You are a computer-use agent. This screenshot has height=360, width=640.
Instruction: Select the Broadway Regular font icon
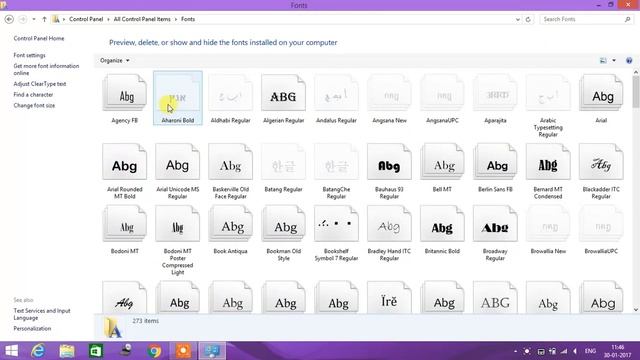point(495,224)
